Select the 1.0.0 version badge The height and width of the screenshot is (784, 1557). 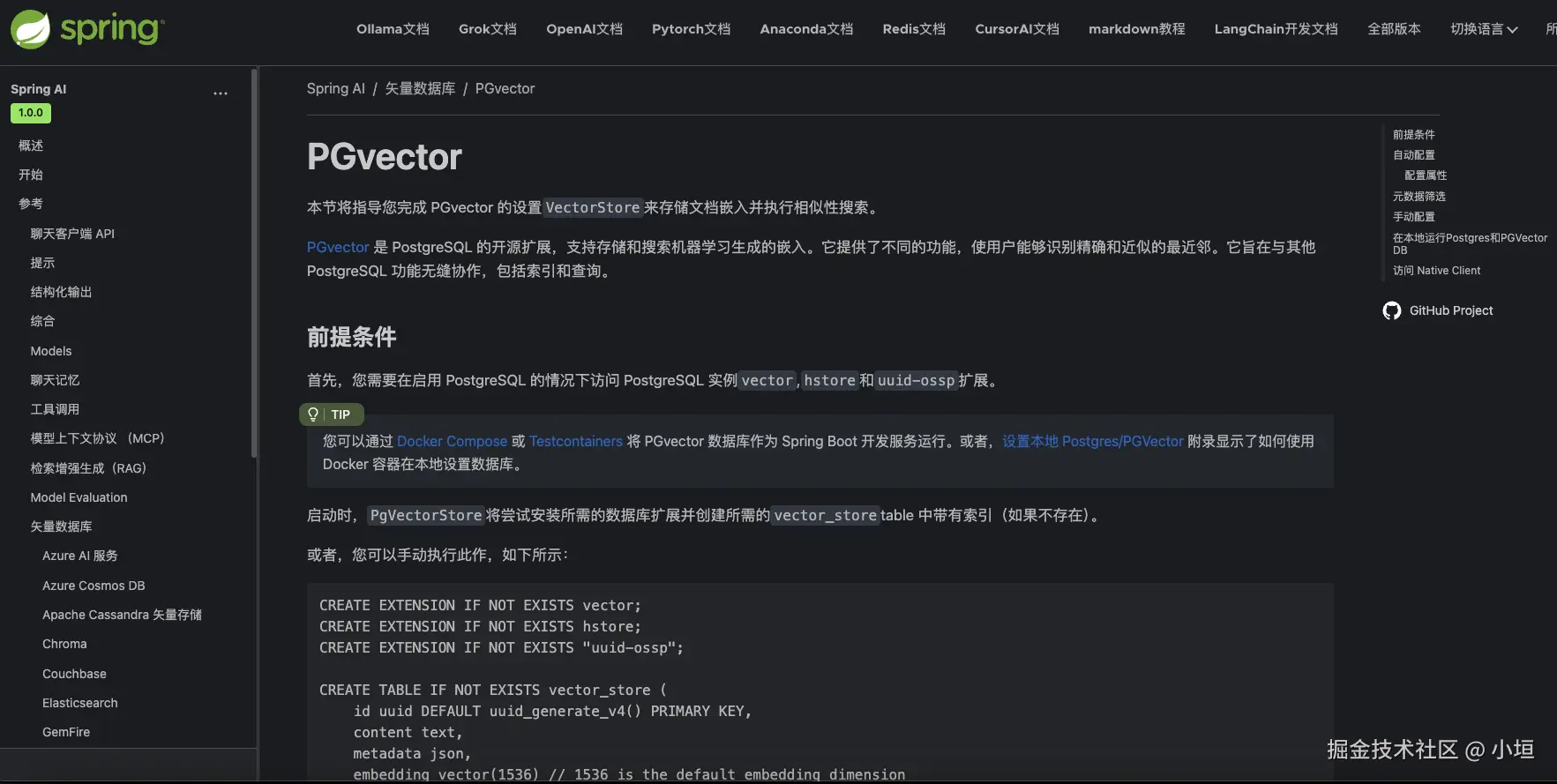point(31,113)
